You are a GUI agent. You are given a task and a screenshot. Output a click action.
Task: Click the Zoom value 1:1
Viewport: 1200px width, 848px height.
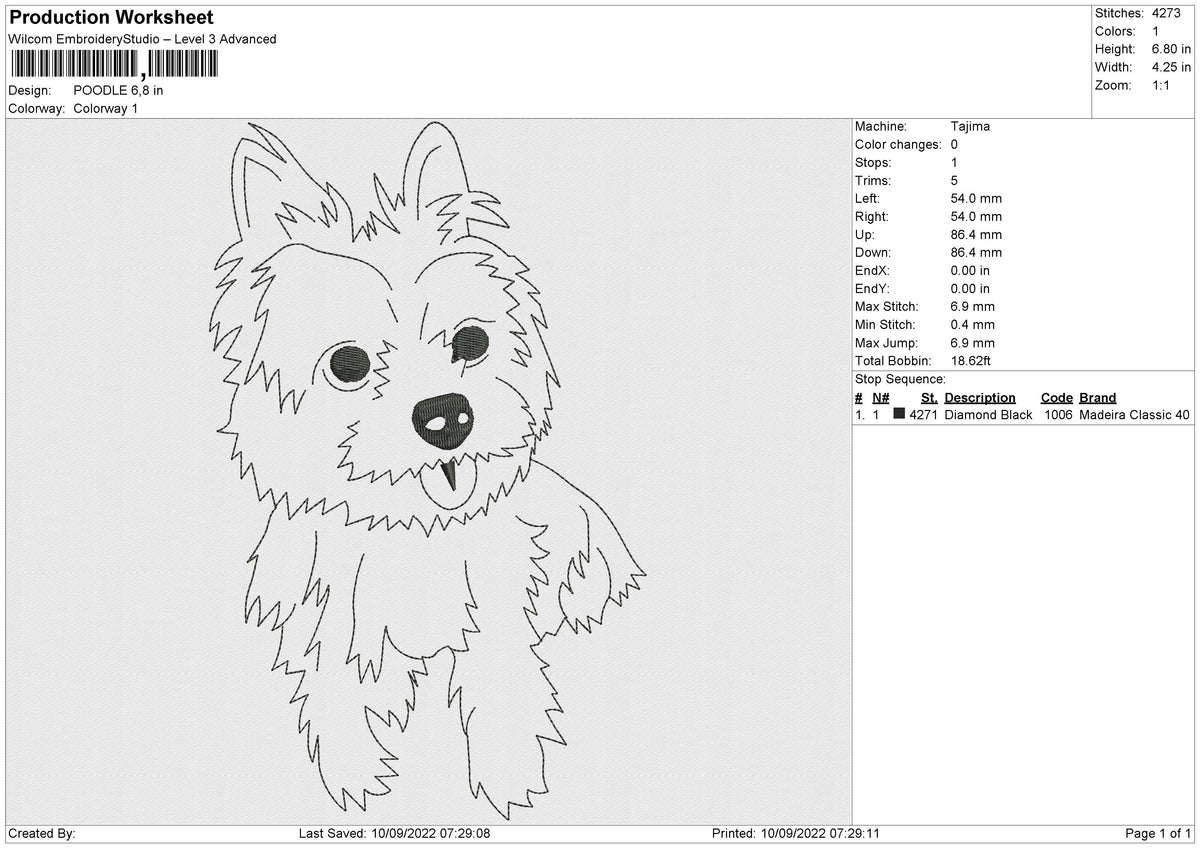coord(1162,85)
